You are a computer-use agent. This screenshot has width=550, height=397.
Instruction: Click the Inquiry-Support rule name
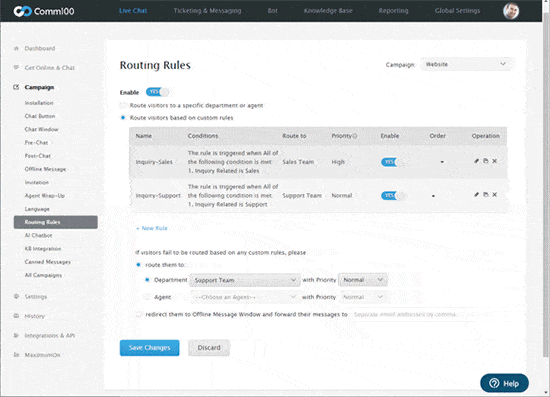[x=158, y=196]
